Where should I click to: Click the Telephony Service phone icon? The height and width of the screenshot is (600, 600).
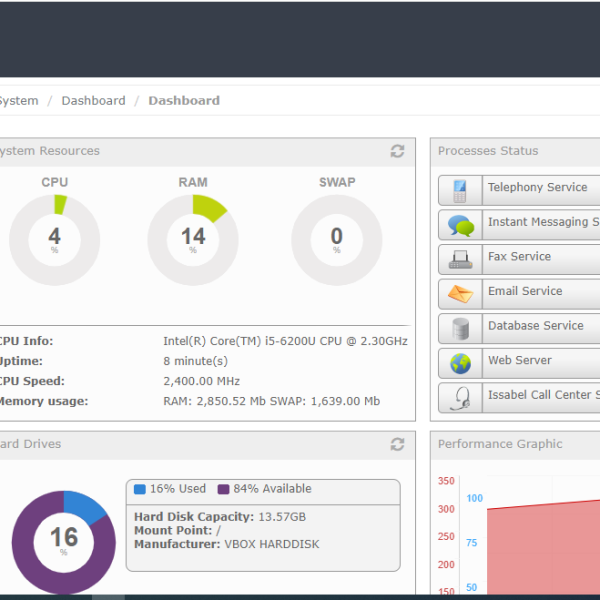pos(460,190)
